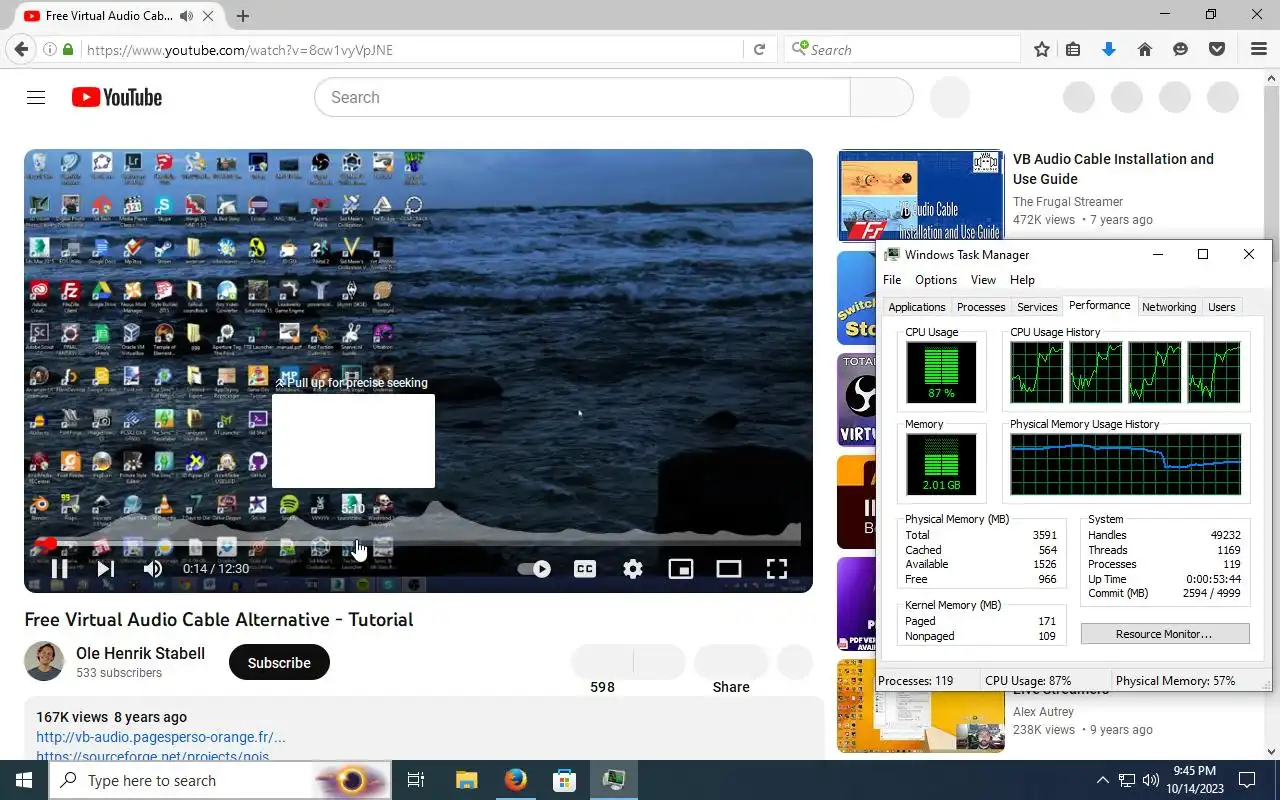This screenshot has height=800, width=1280.
Task: Select Task Manager taskbar icon
Action: pos(614,780)
